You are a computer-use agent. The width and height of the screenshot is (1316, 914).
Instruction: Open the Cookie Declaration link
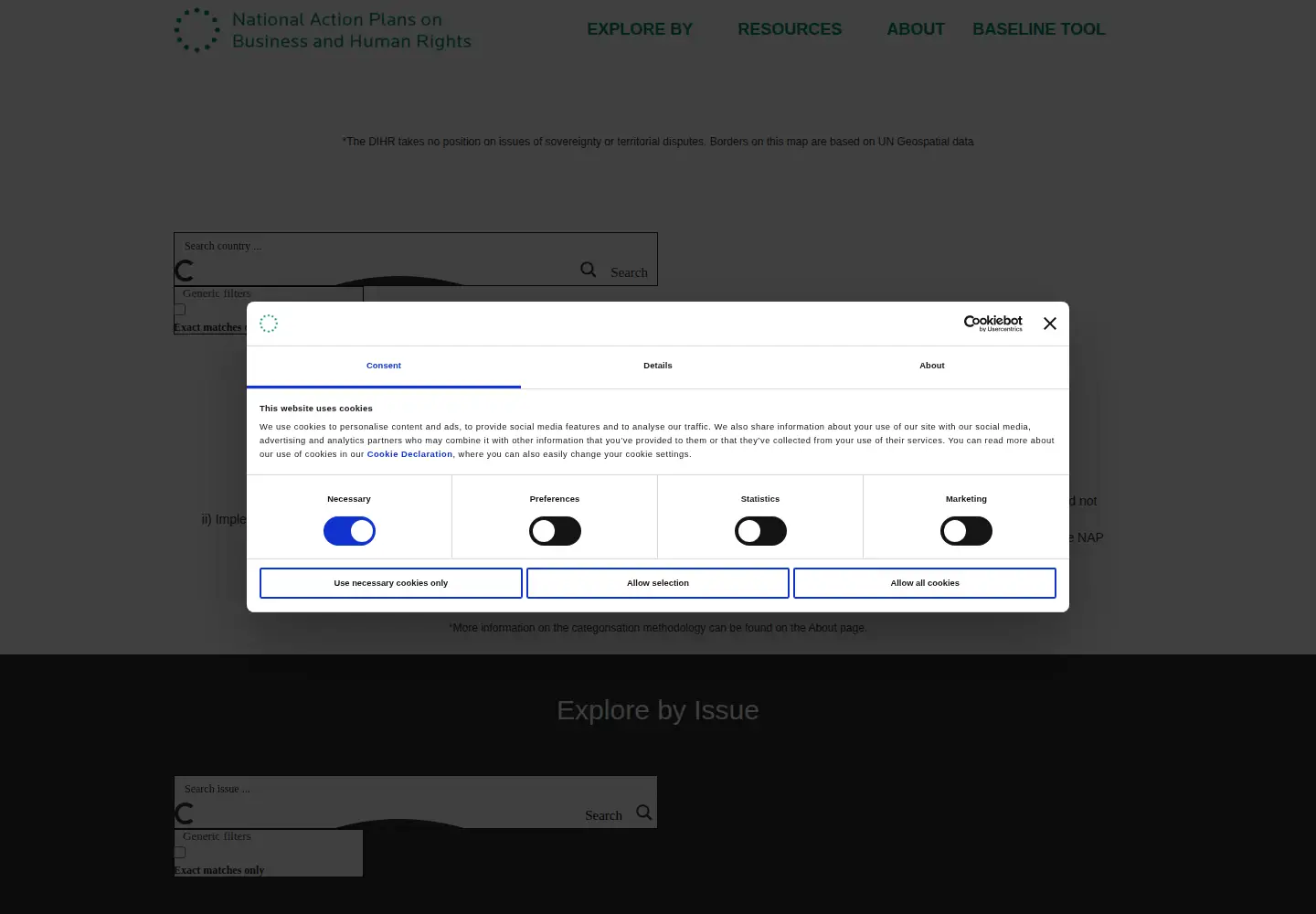(409, 454)
